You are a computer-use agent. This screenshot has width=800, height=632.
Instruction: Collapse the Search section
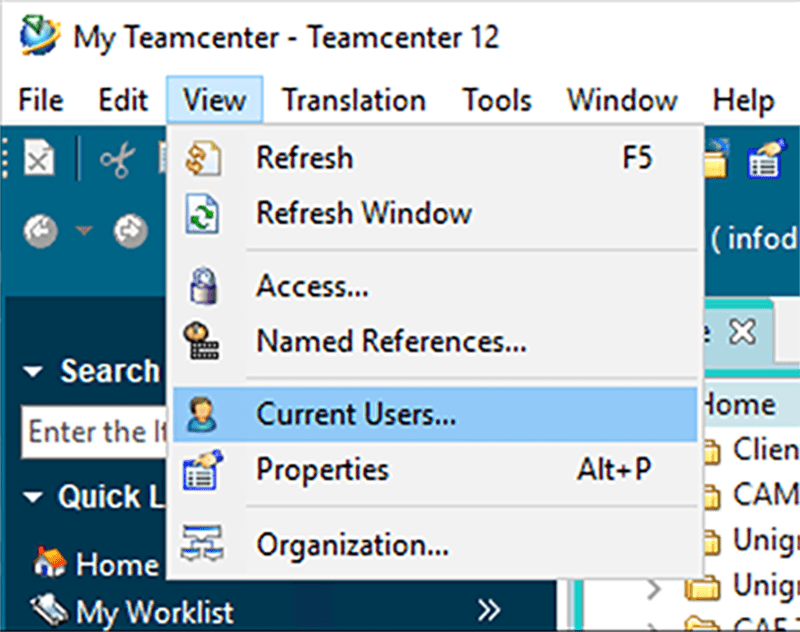click(x=33, y=371)
